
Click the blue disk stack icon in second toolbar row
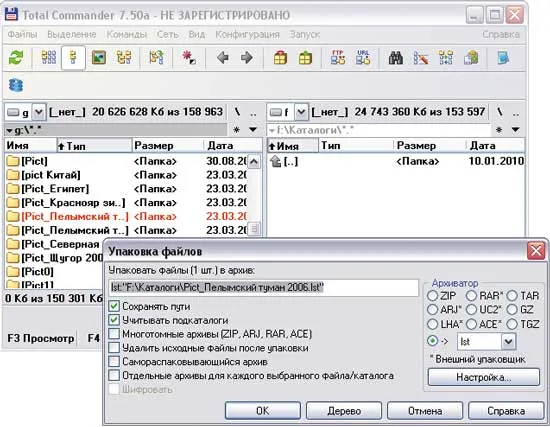click(x=15, y=85)
